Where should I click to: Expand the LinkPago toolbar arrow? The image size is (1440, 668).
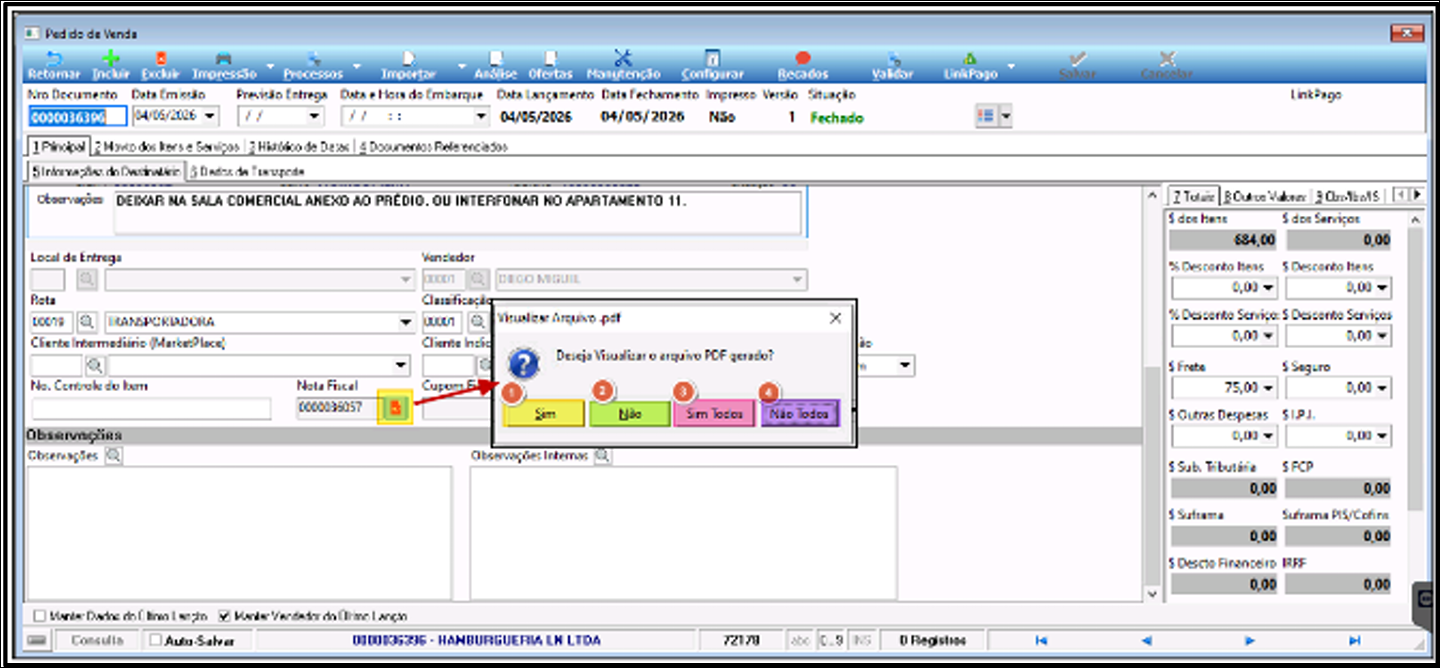click(1011, 68)
